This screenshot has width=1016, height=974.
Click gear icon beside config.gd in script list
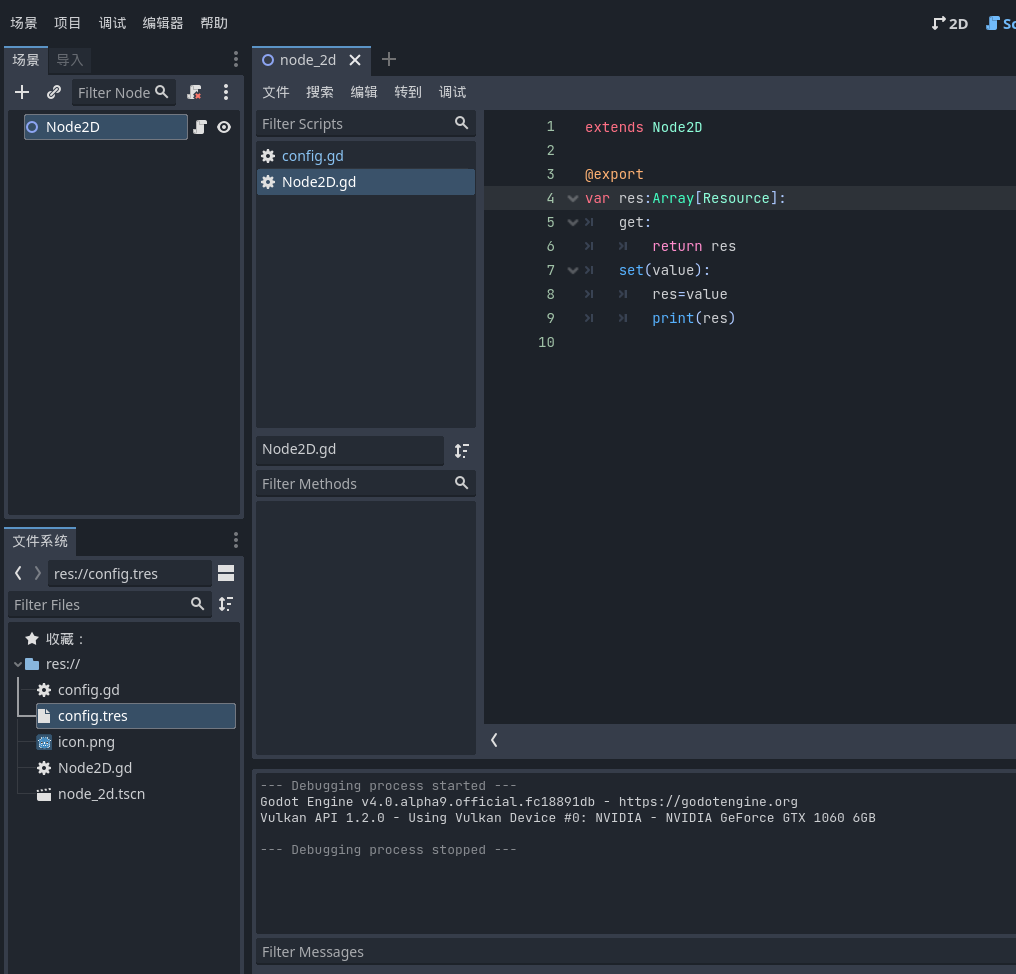[268, 156]
